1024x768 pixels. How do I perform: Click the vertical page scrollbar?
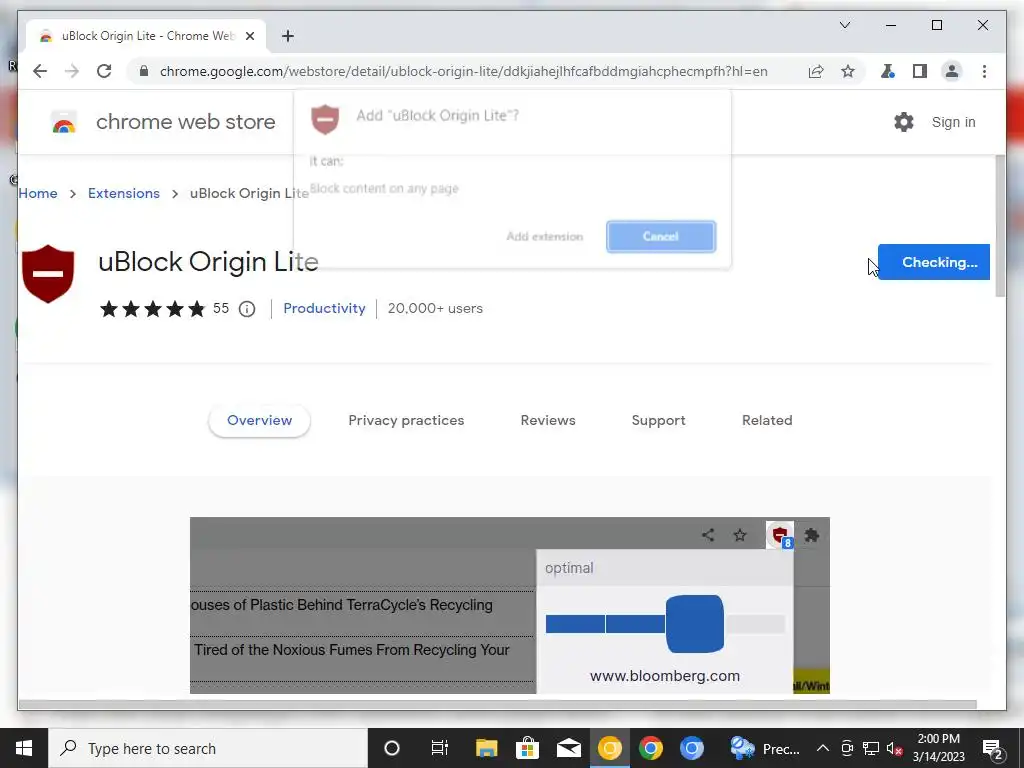coord(1000,226)
